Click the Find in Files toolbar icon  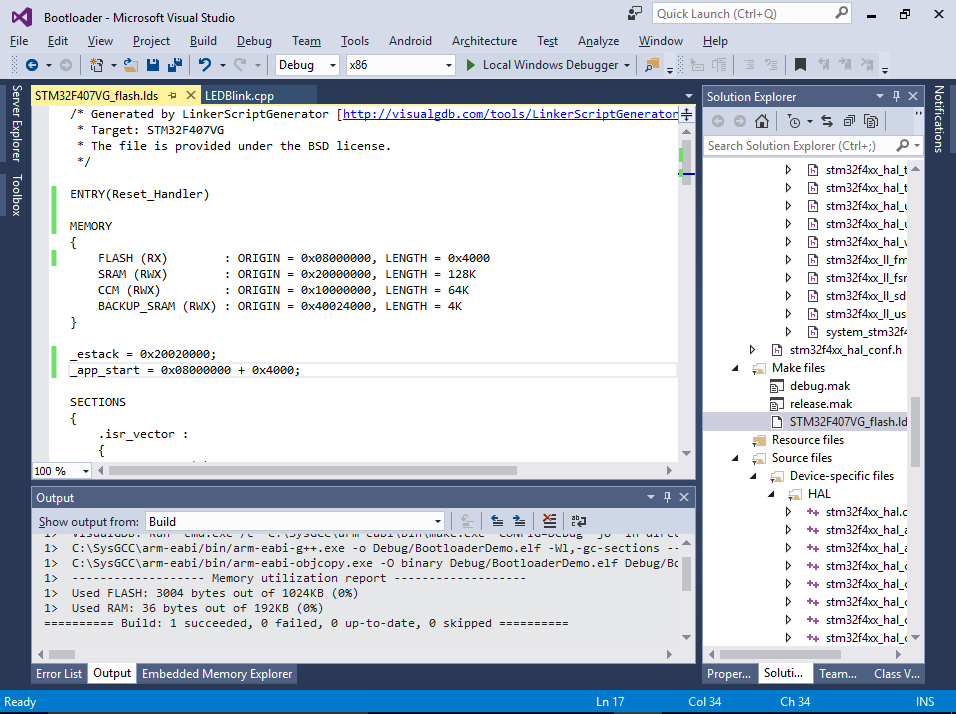pos(652,65)
